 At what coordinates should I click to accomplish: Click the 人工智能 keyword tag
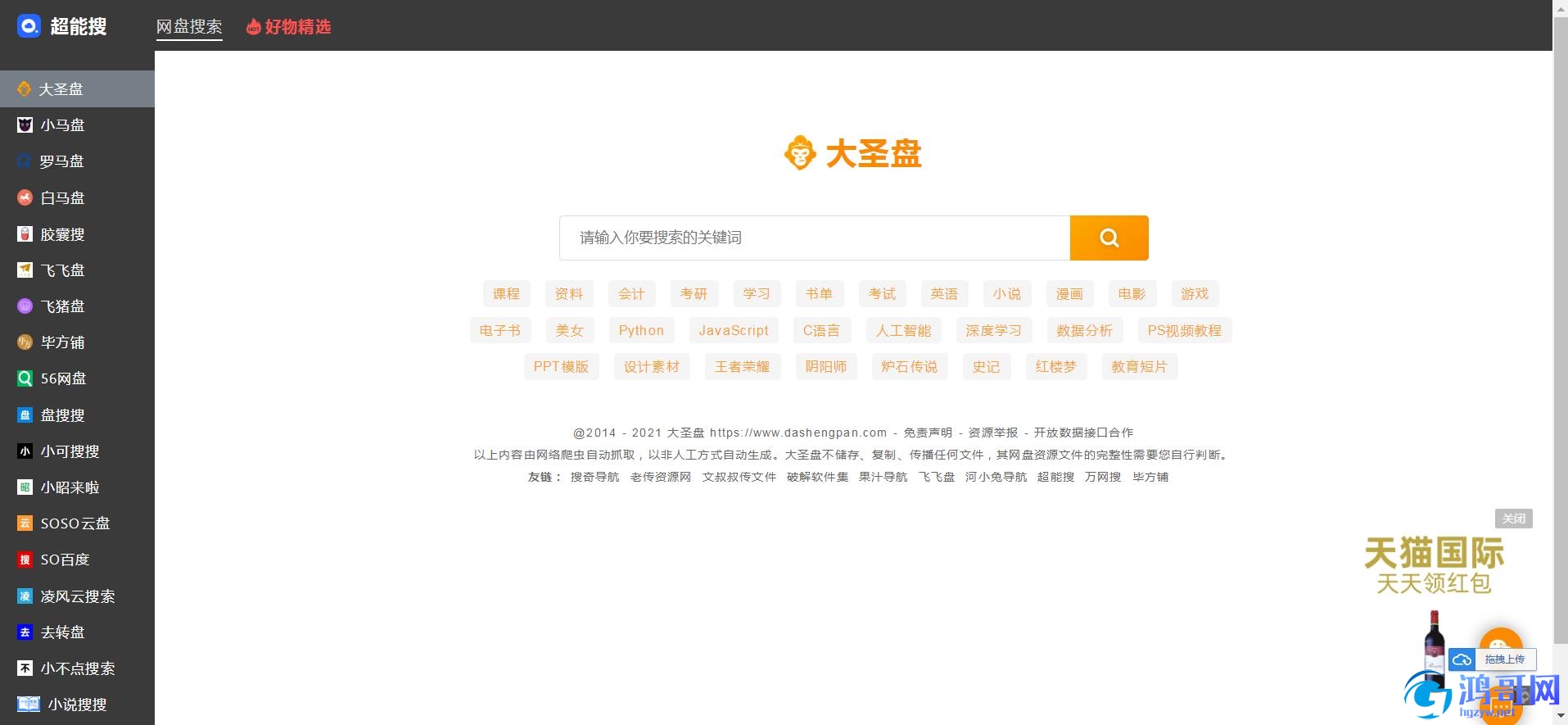(904, 330)
